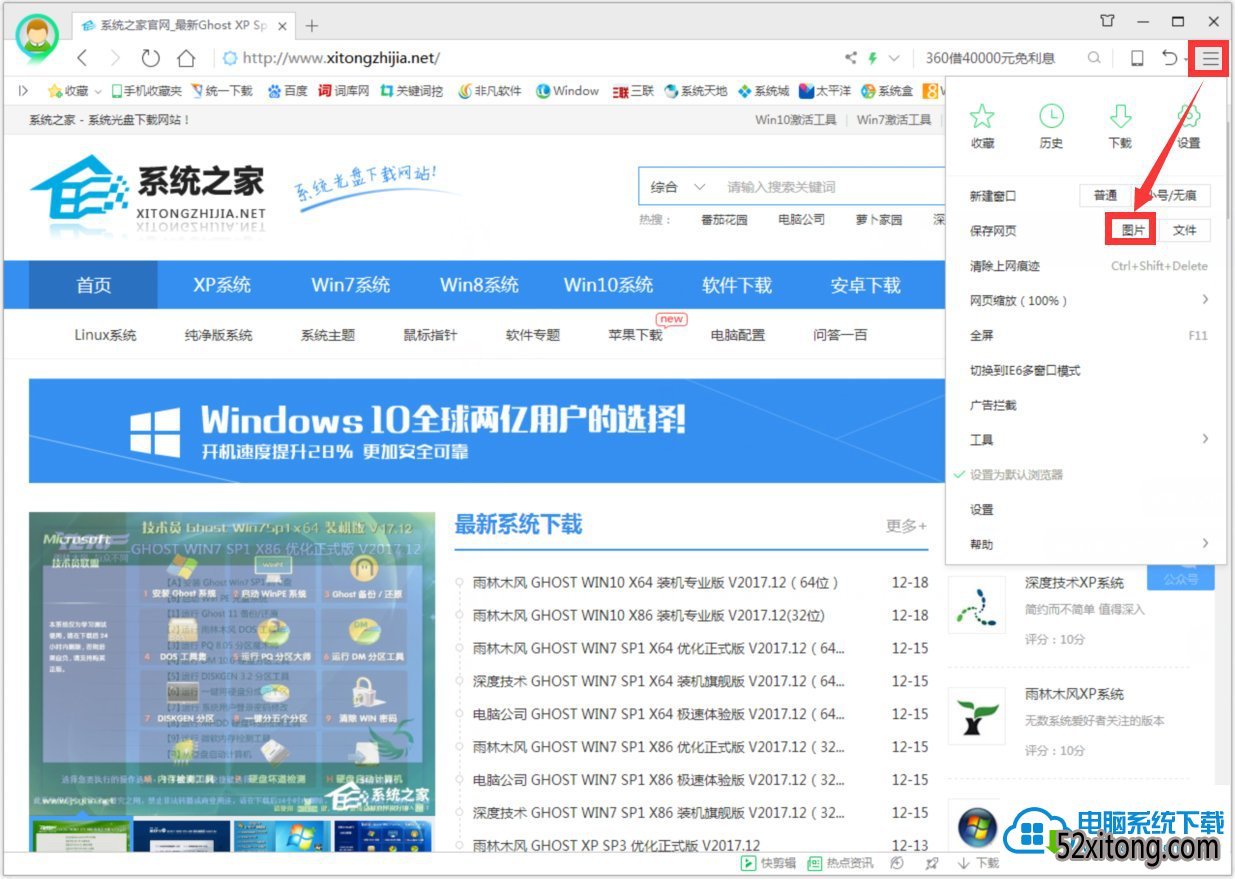Click the share icon in address bar

851,58
